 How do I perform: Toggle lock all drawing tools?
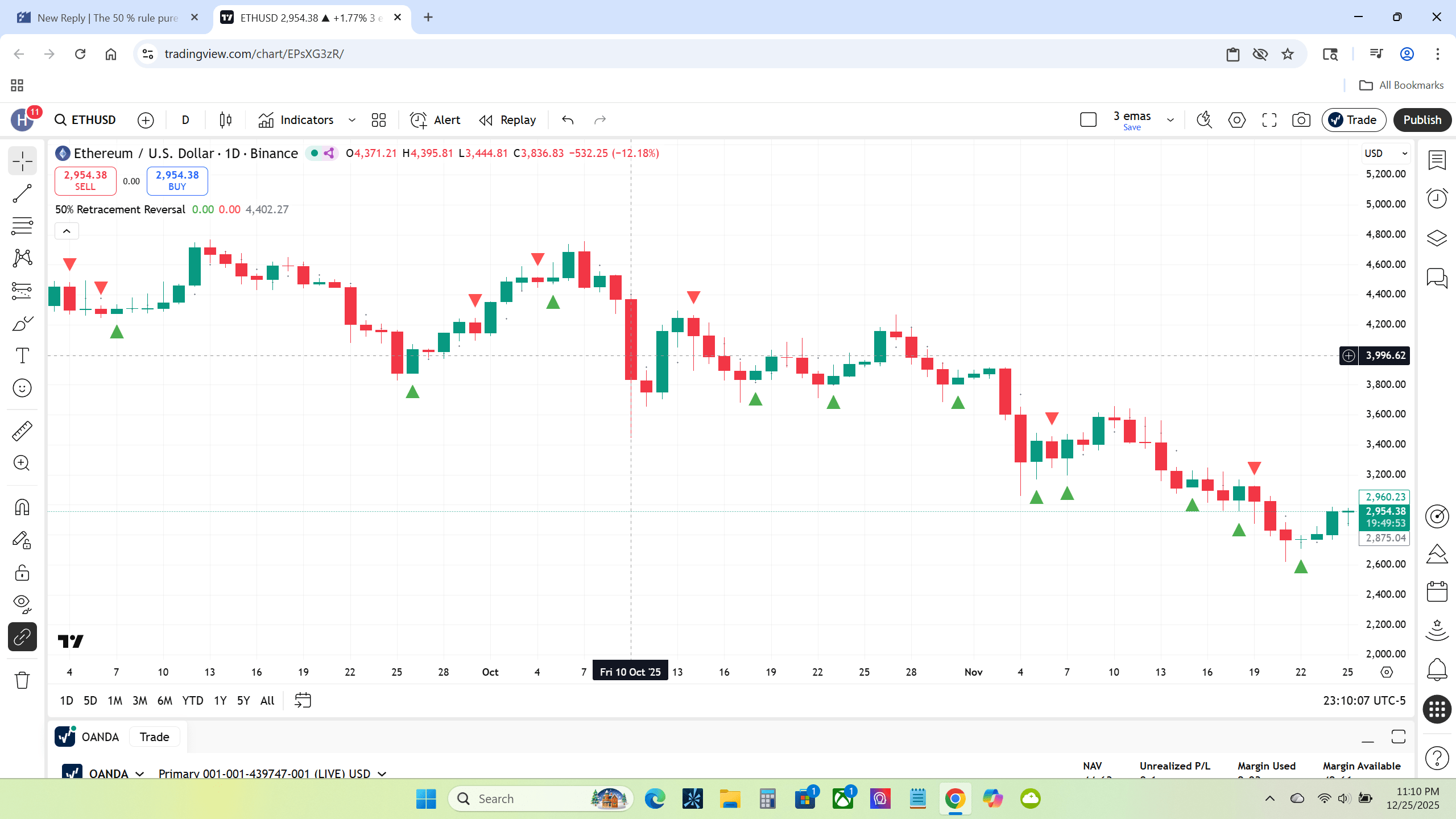22,573
